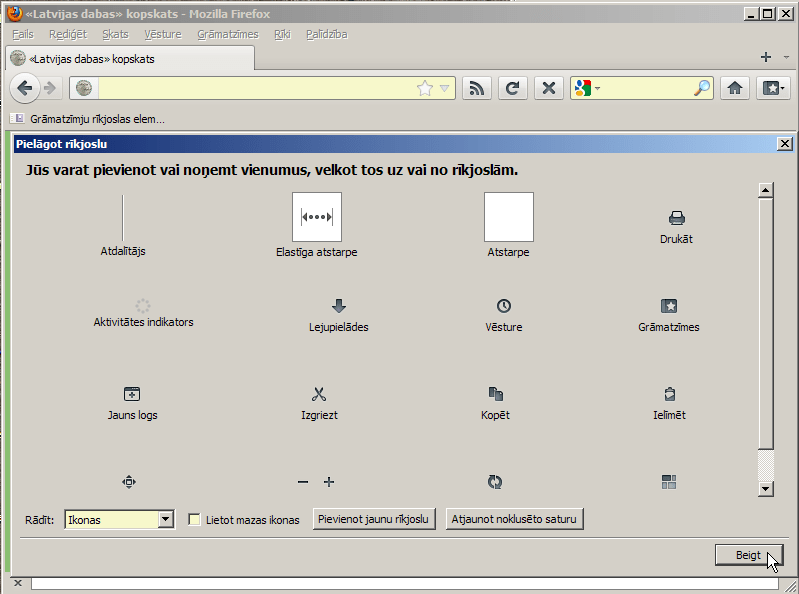Click the palette vertical scrollbar thumb
This screenshot has width=799, height=594.
[765, 324]
